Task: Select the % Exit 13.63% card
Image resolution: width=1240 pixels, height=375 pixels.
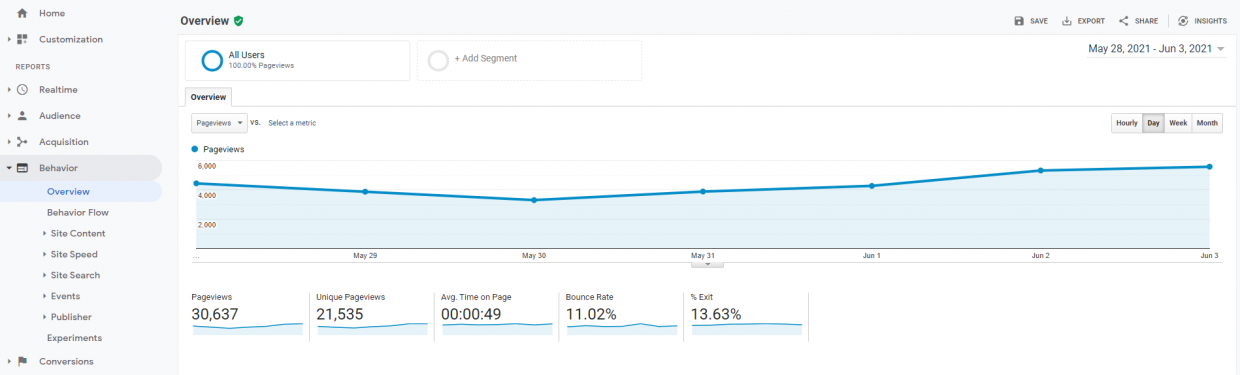Action: tap(746, 315)
